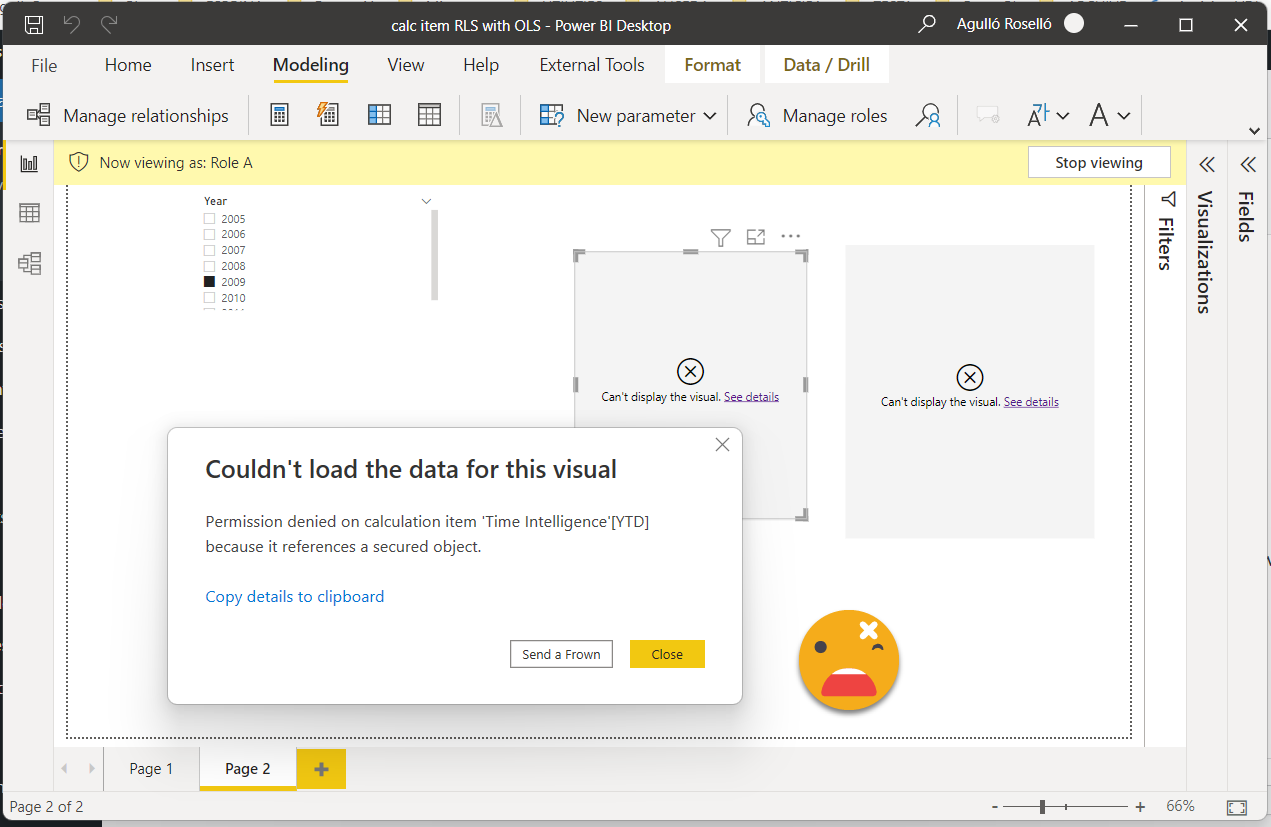The height and width of the screenshot is (827, 1271).
Task: Adjust the zoom slider in status bar
Action: [1043, 806]
